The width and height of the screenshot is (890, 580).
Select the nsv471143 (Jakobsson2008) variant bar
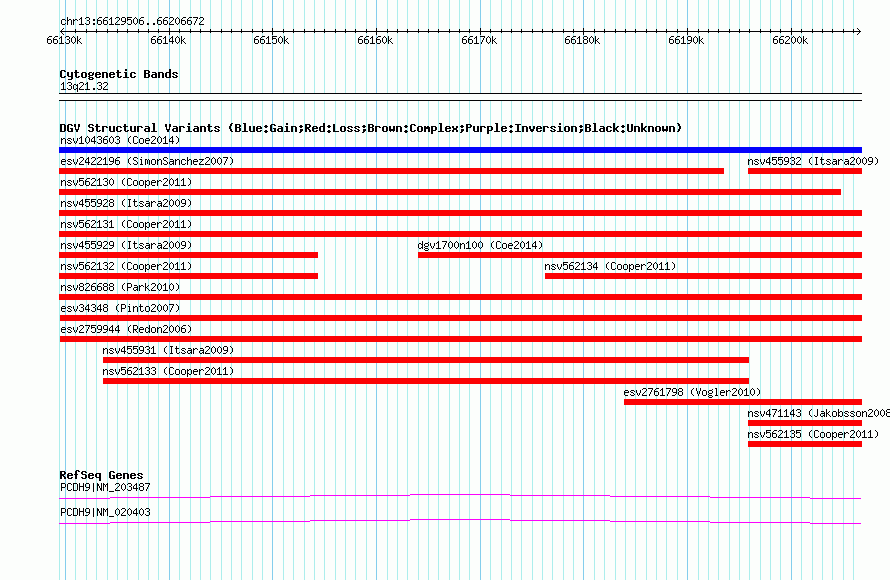(x=805, y=423)
